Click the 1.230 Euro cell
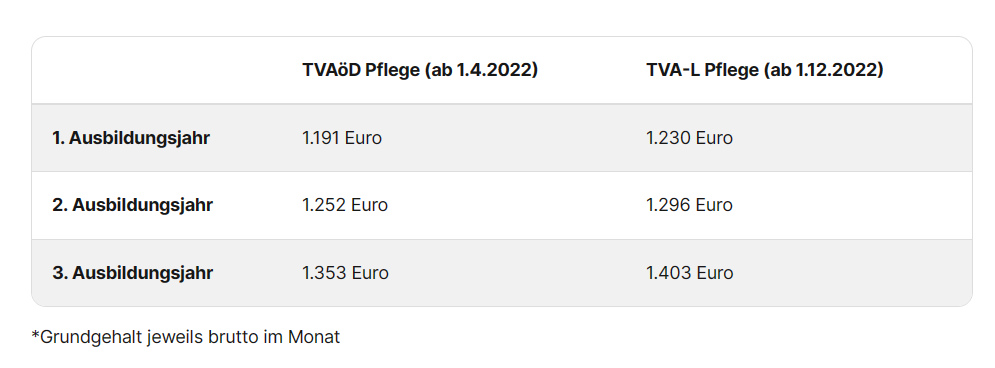This screenshot has height=368, width=995. click(689, 138)
